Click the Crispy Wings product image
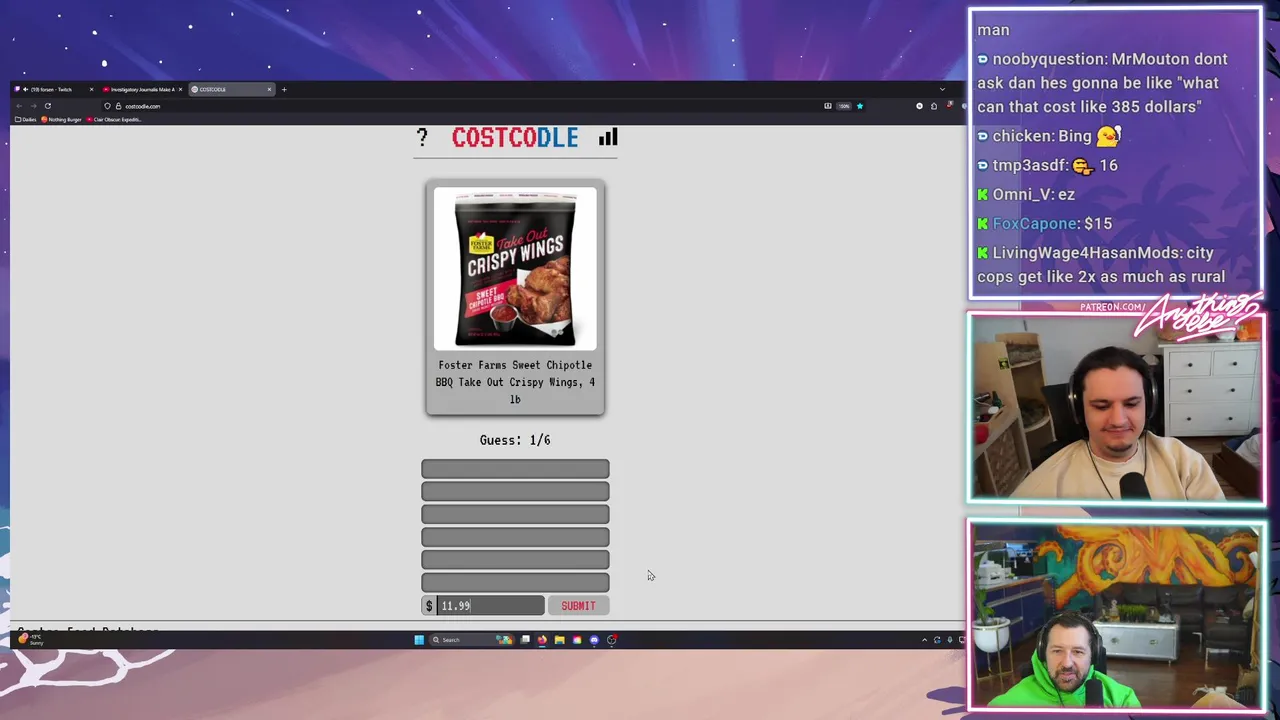 (x=515, y=269)
